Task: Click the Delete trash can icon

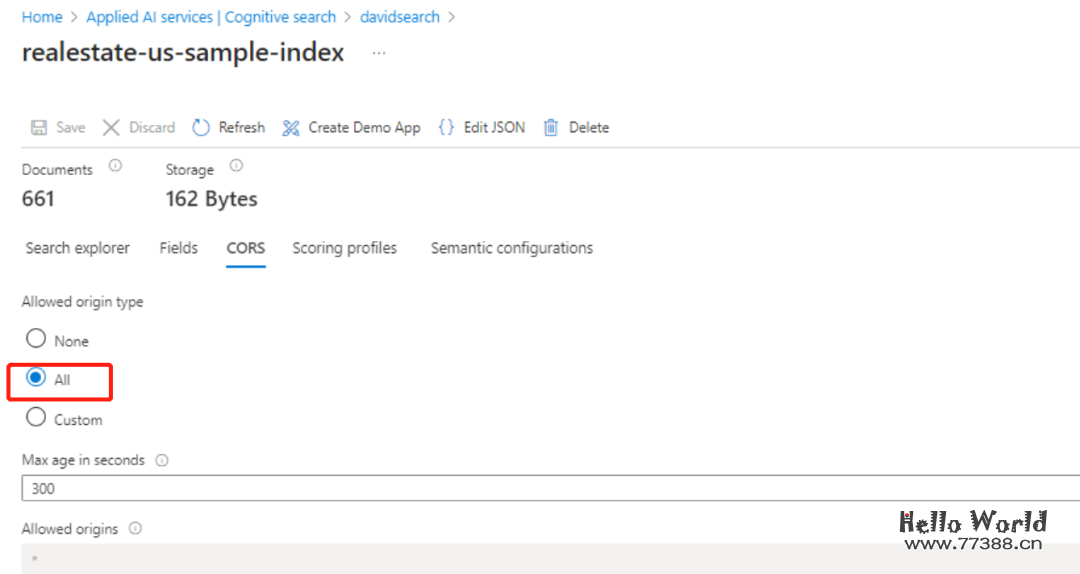Action: [x=551, y=128]
